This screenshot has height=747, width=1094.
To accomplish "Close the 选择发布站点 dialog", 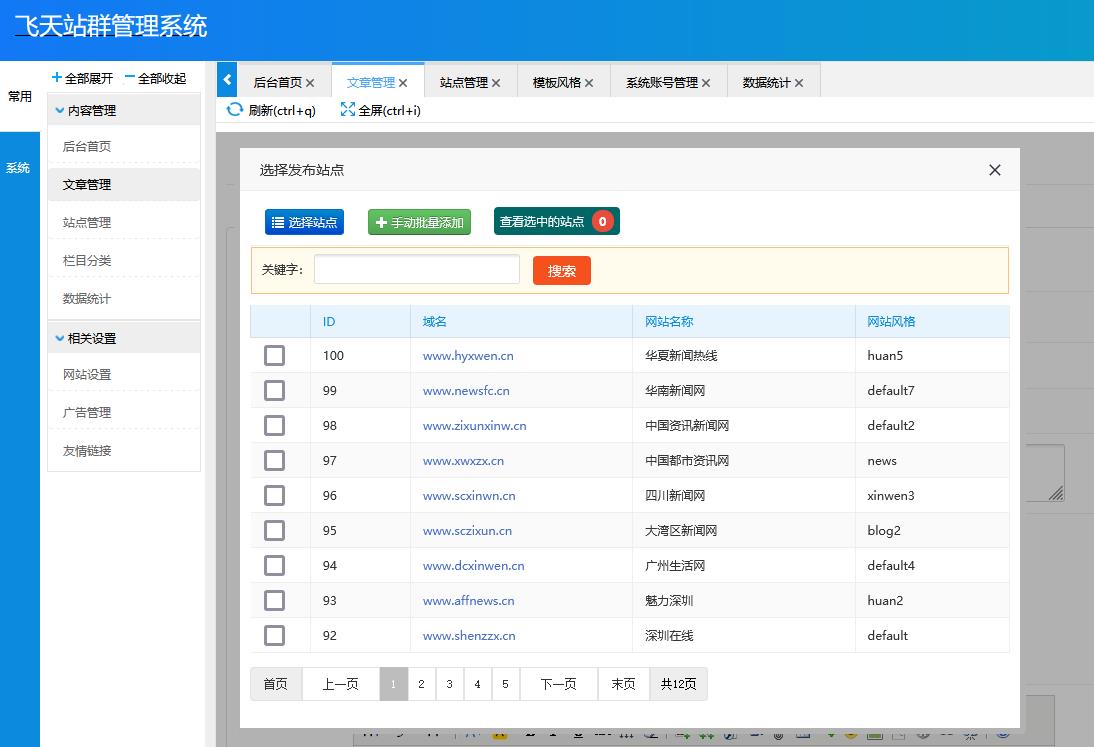I will tap(995, 170).
